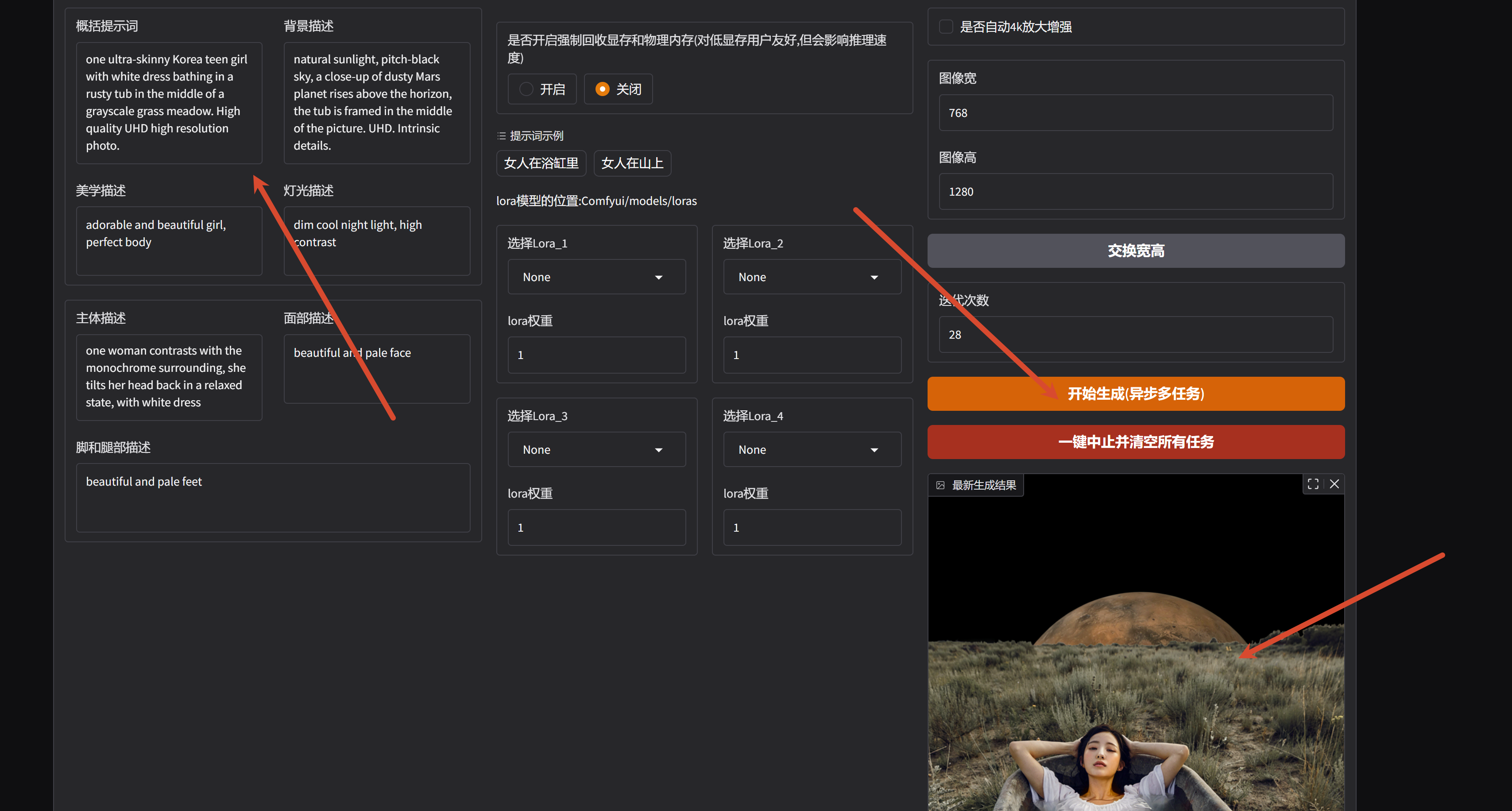
Task: Click the 最新生成结果 image label
Action: pyautogui.click(x=977, y=485)
